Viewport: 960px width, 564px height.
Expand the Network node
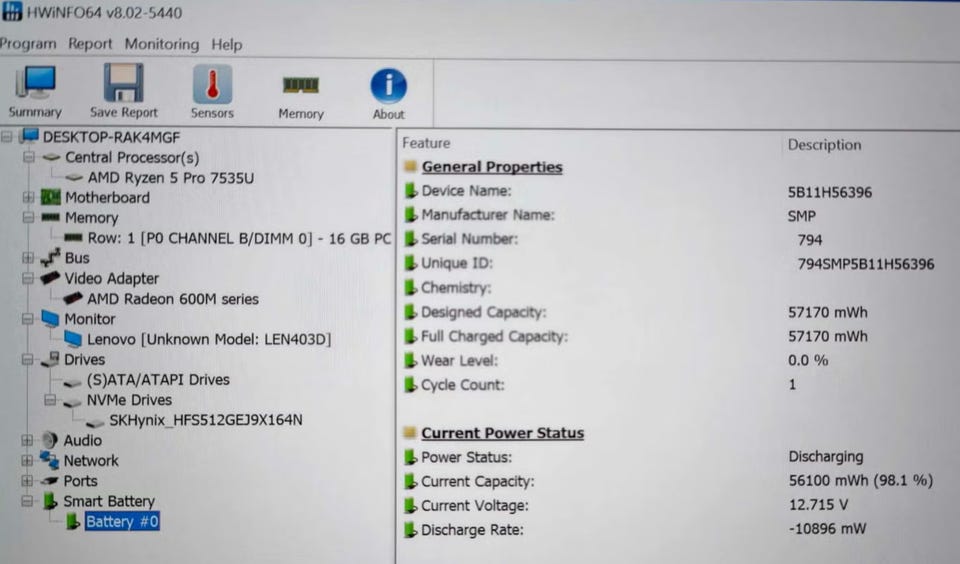coord(27,460)
